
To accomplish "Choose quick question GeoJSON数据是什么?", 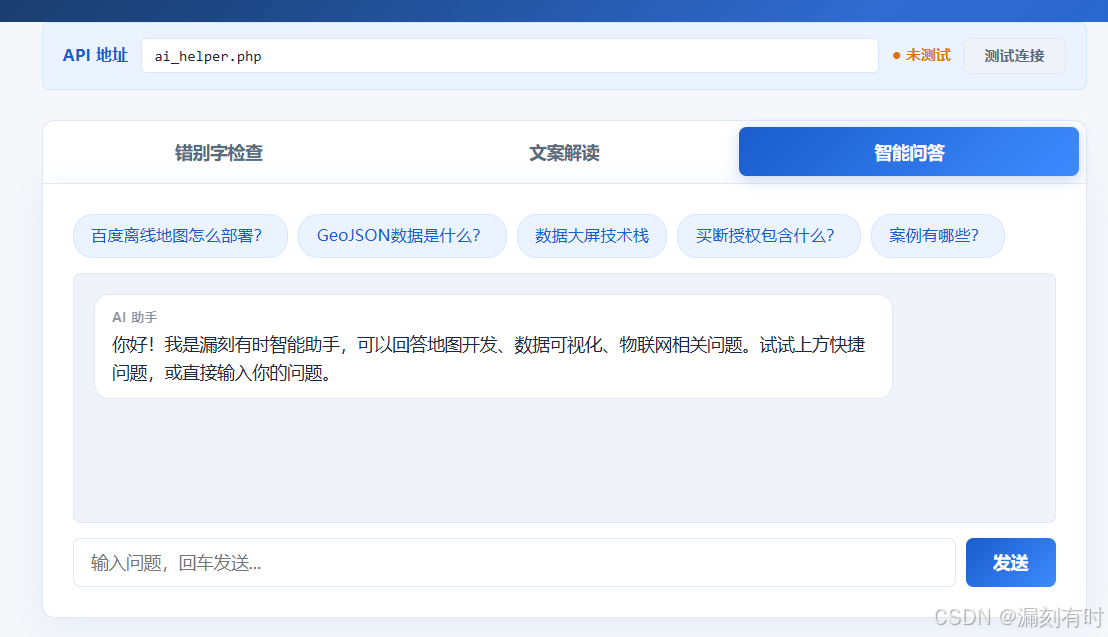I will tap(402, 236).
